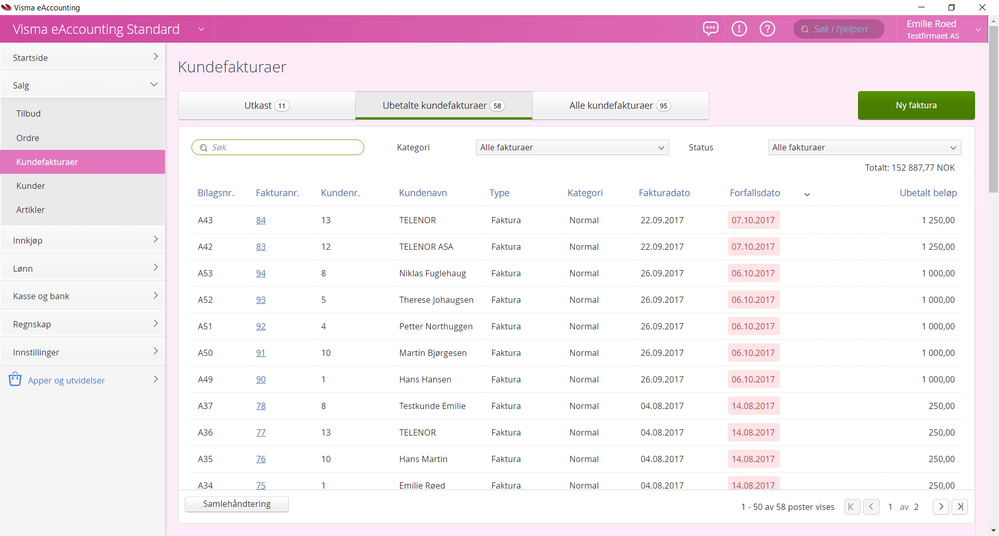Open the help question mark icon
Image resolution: width=999 pixels, height=536 pixels.
point(767,29)
